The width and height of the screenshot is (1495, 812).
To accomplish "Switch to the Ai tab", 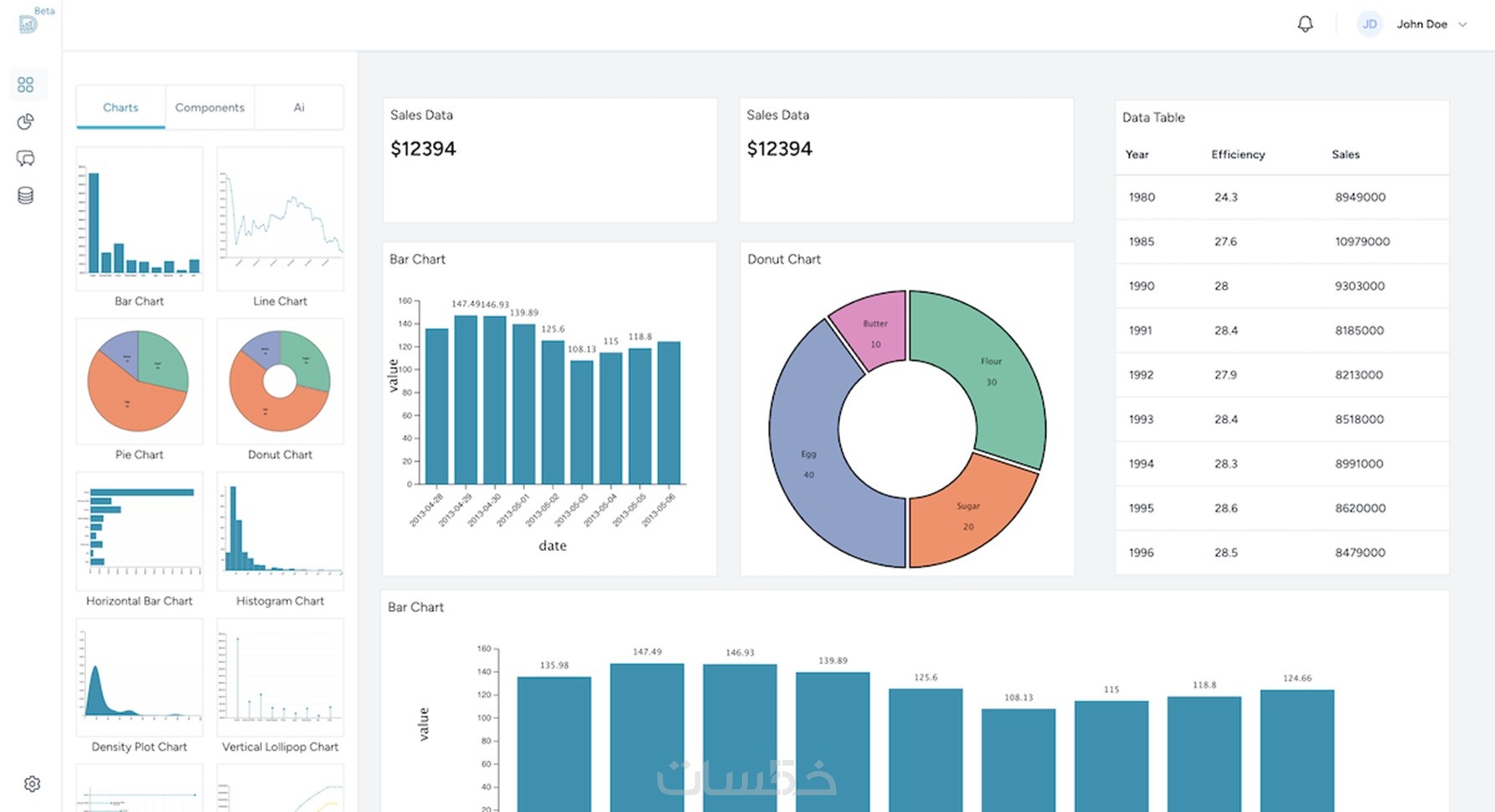I will tap(299, 107).
